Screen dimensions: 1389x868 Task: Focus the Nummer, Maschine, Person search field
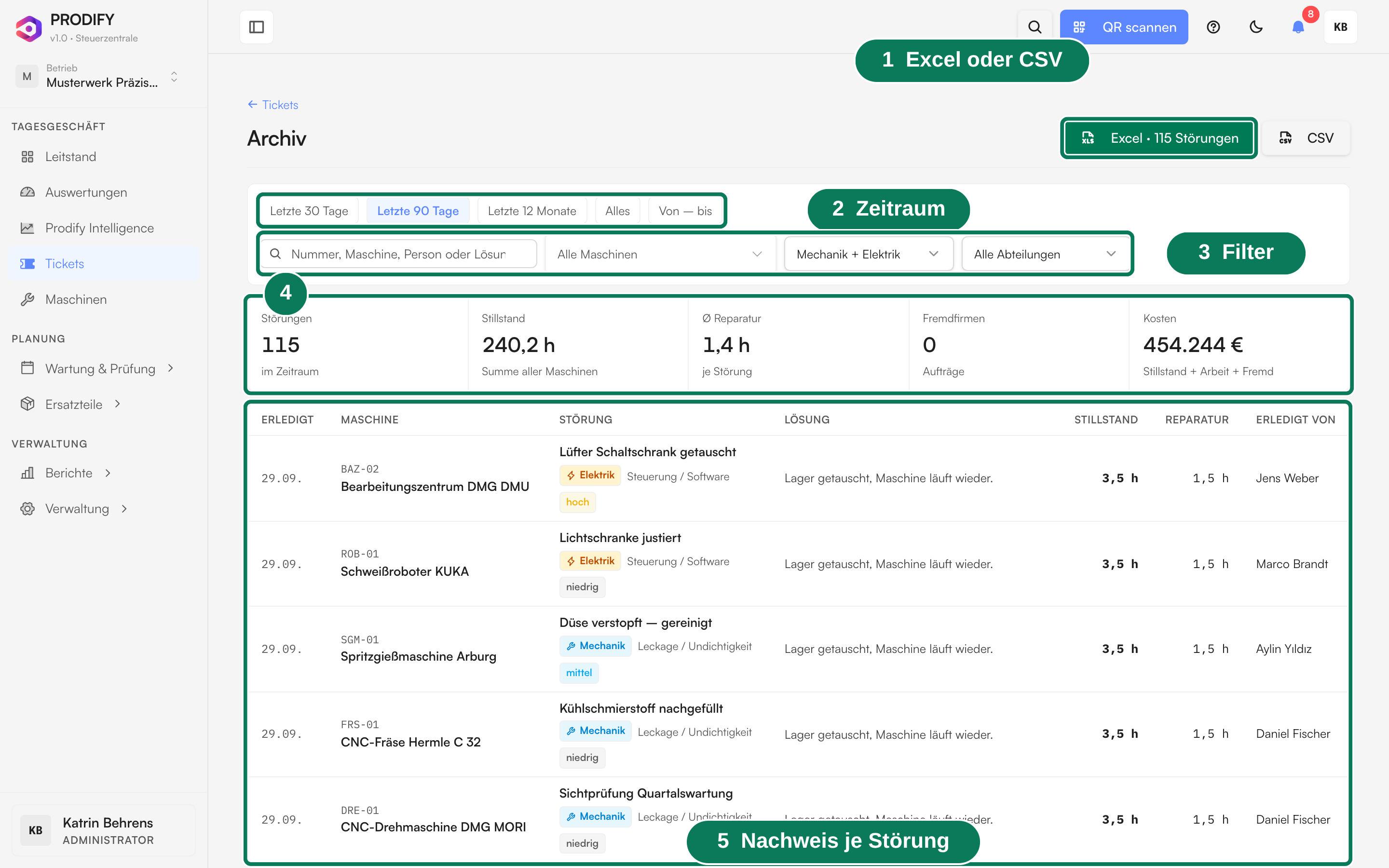(398, 254)
